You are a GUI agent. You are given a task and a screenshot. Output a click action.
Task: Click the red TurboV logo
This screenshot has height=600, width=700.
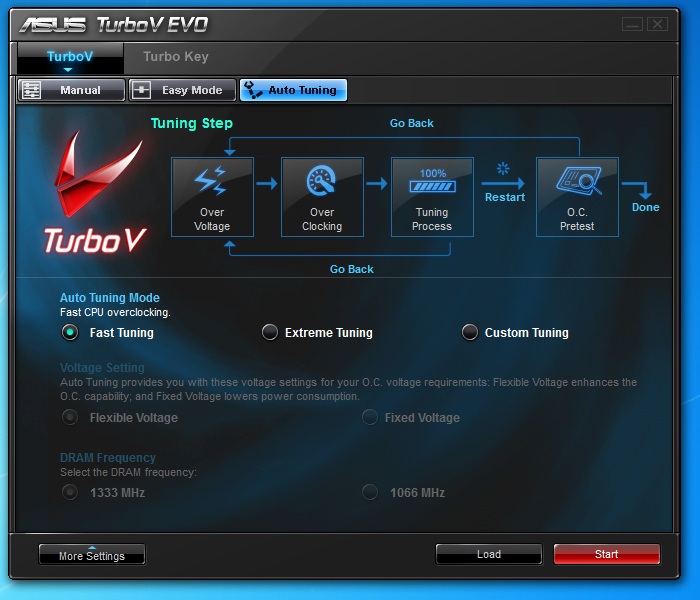point(96,192)
